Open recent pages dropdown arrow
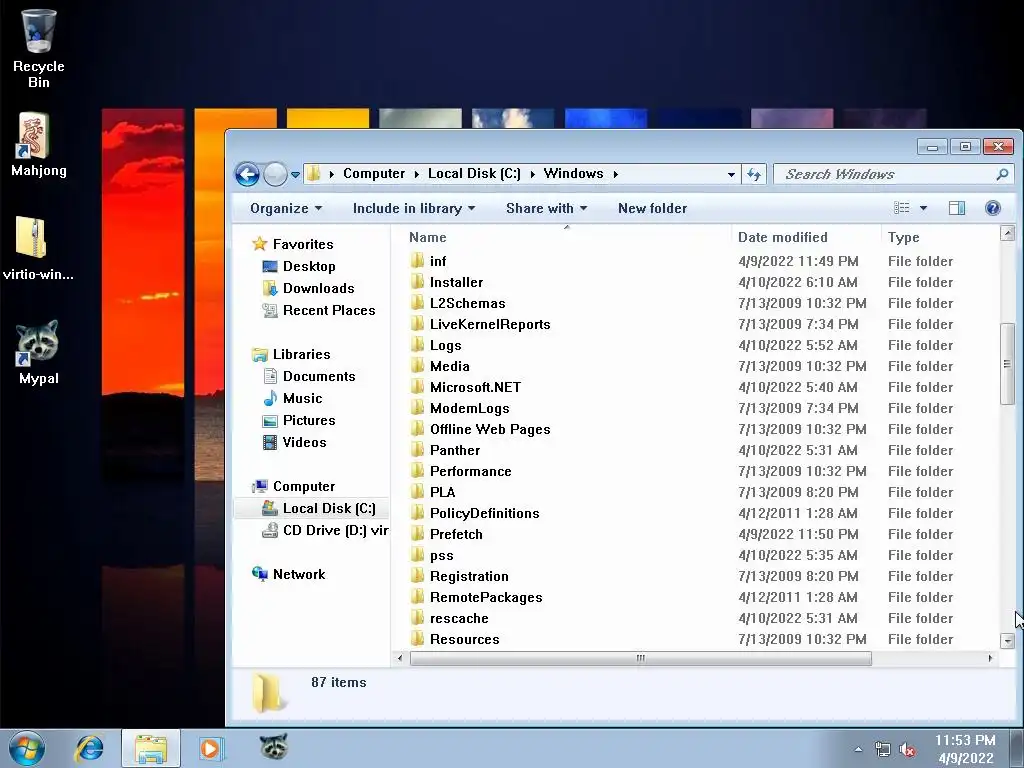 pos(295,175)
